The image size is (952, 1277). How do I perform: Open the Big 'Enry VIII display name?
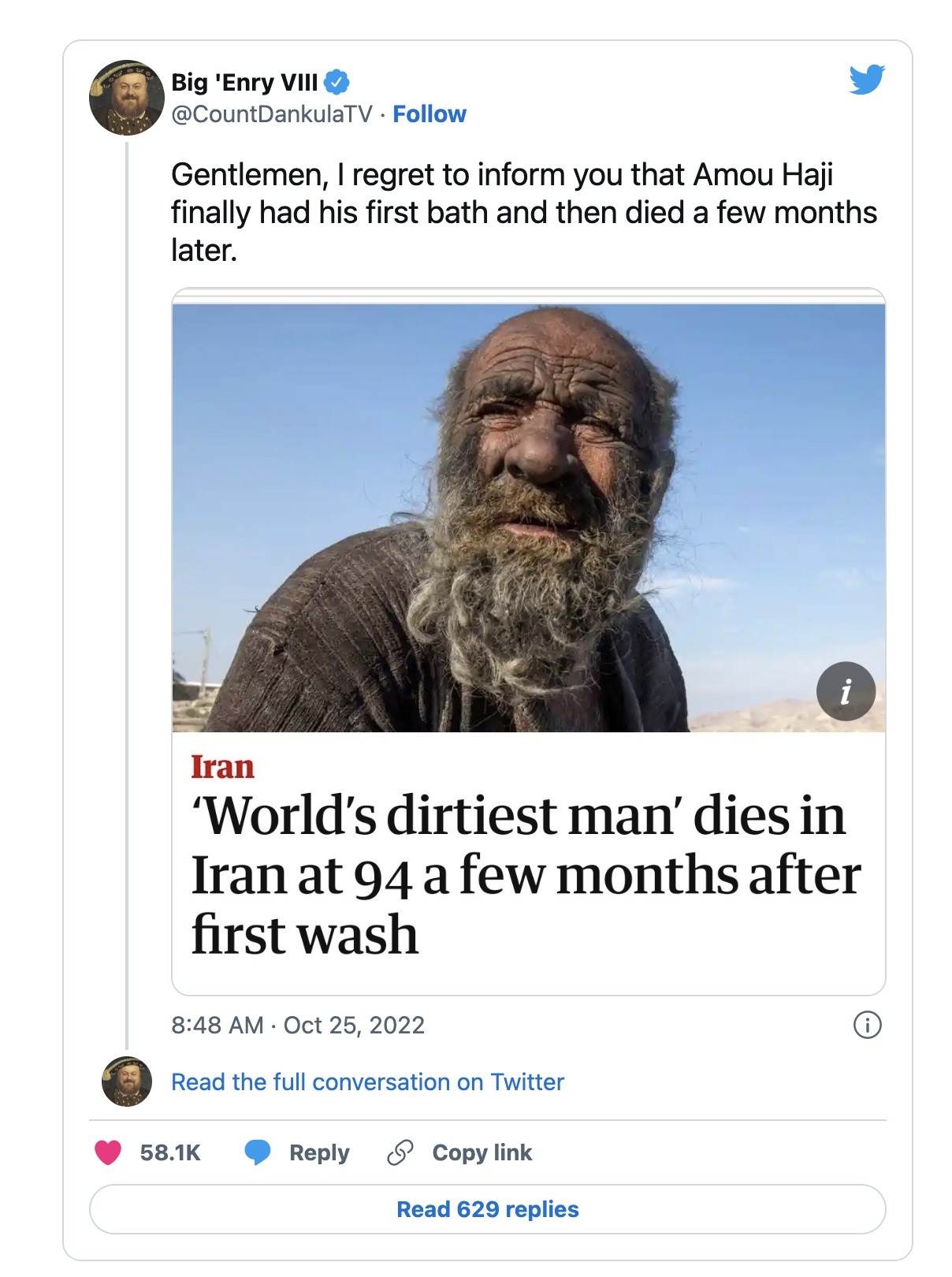pyautogui.click(x=244, y=82)
